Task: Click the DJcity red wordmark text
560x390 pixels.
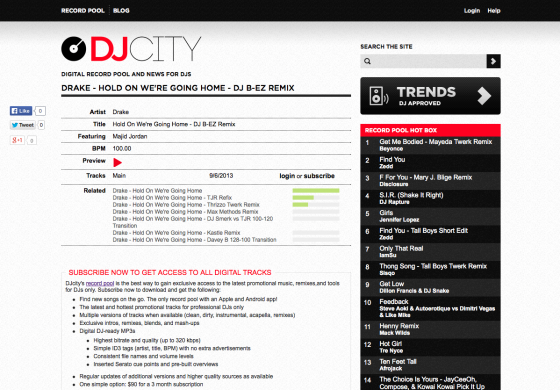Action: click(109, 49)
